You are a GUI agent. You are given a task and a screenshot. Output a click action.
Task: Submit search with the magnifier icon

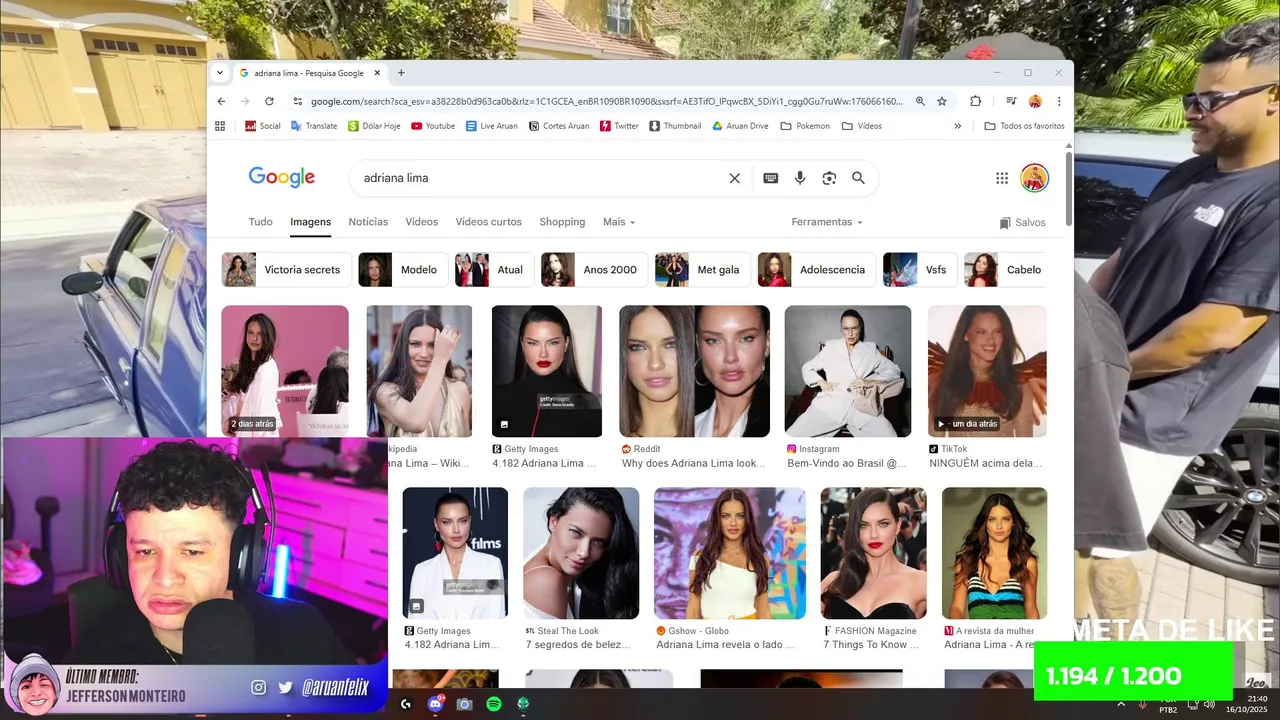point(858,178)
